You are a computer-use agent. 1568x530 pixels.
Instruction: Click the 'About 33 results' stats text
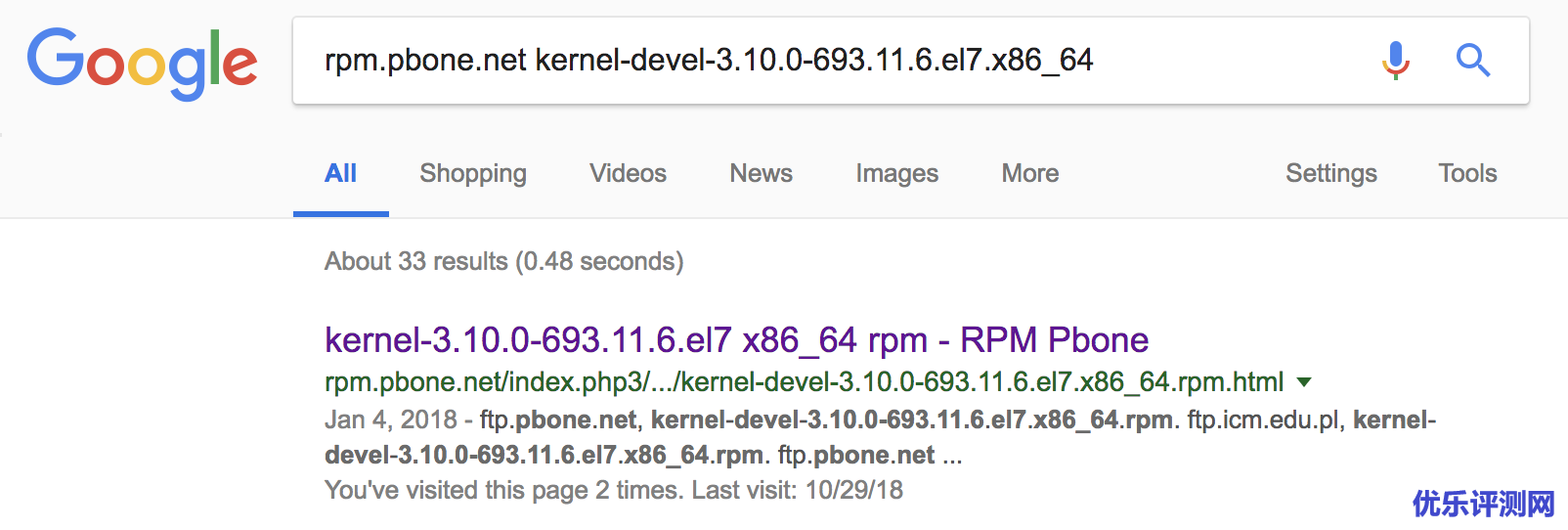pos(503,262)
